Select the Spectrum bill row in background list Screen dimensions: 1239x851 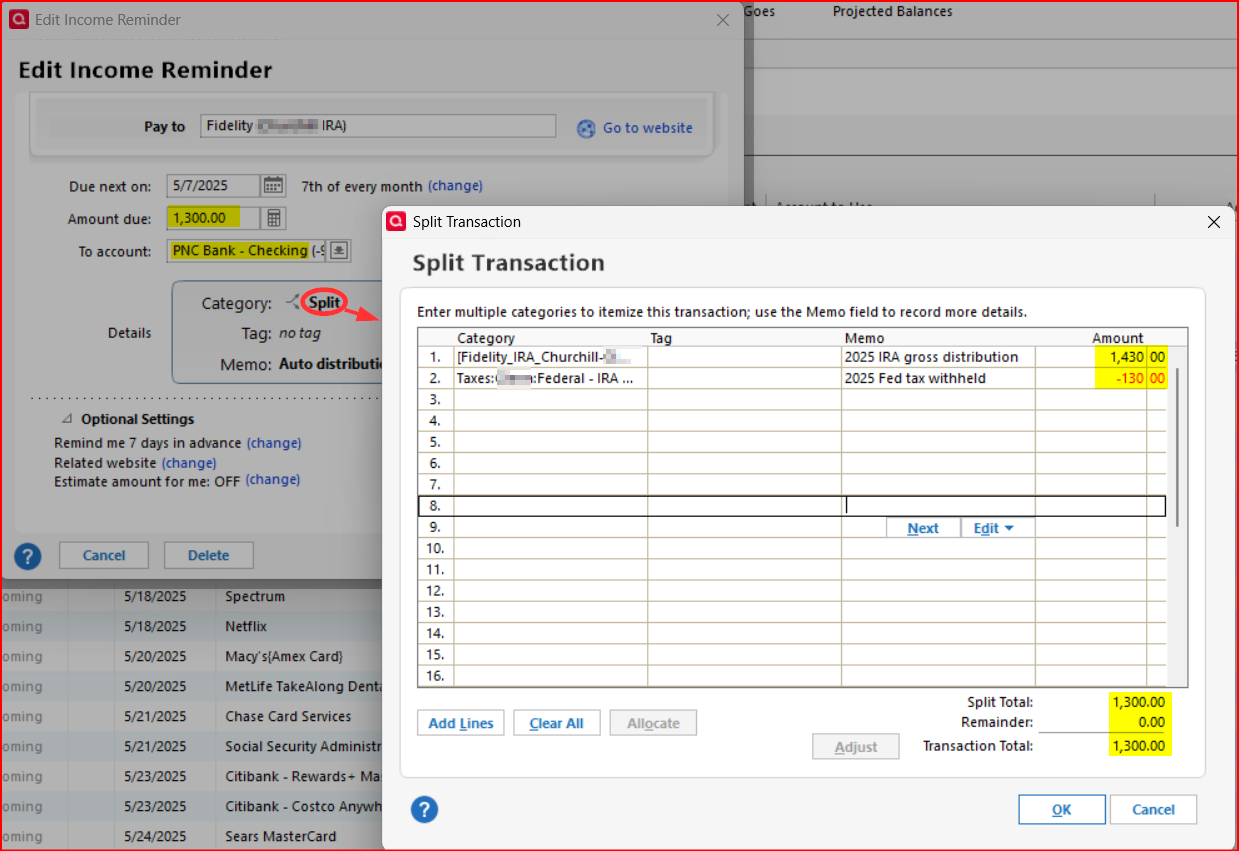point(191,597)
